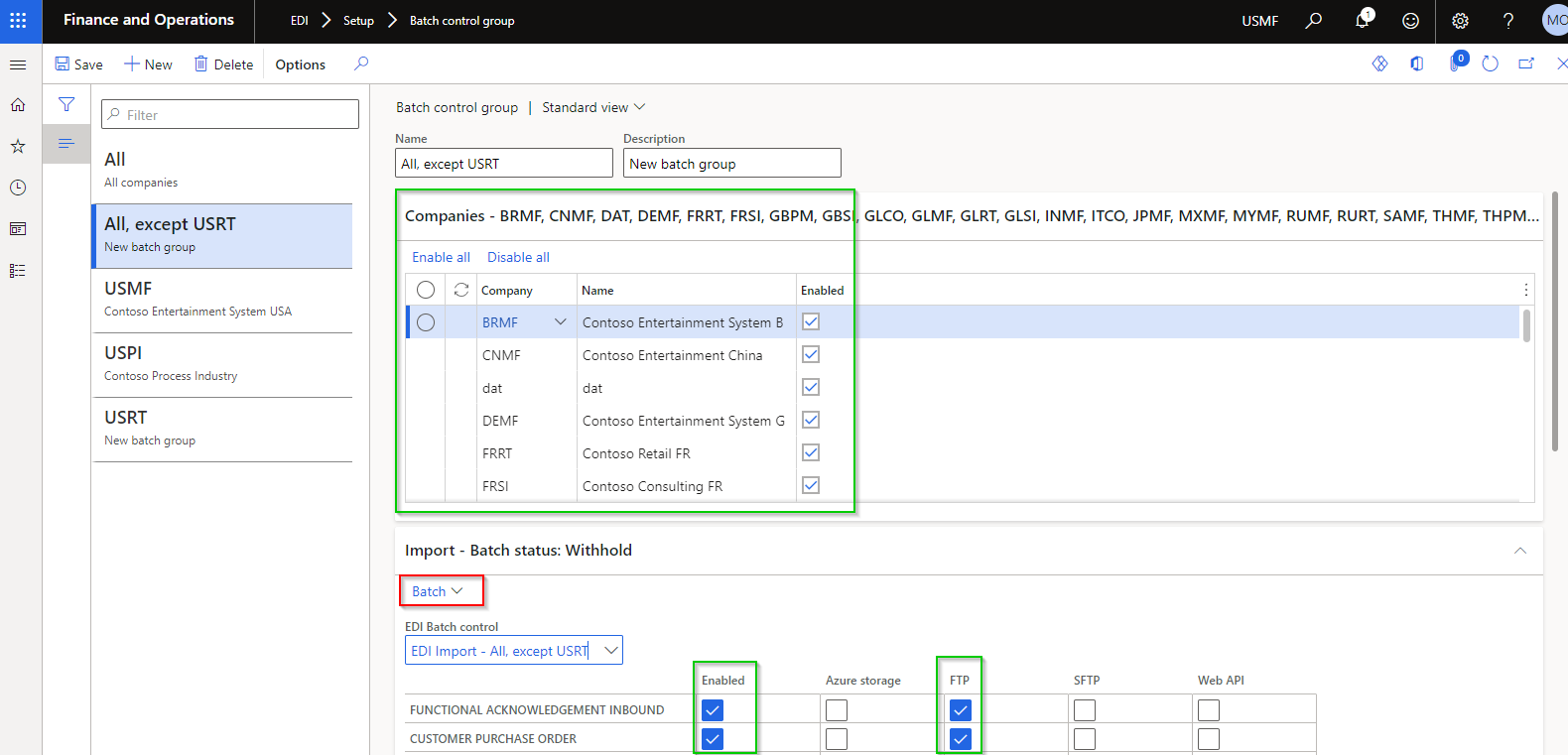The image size is (1568, 755).
Task: Open the attachments icon with zero badge
Action: [1457, 63]
